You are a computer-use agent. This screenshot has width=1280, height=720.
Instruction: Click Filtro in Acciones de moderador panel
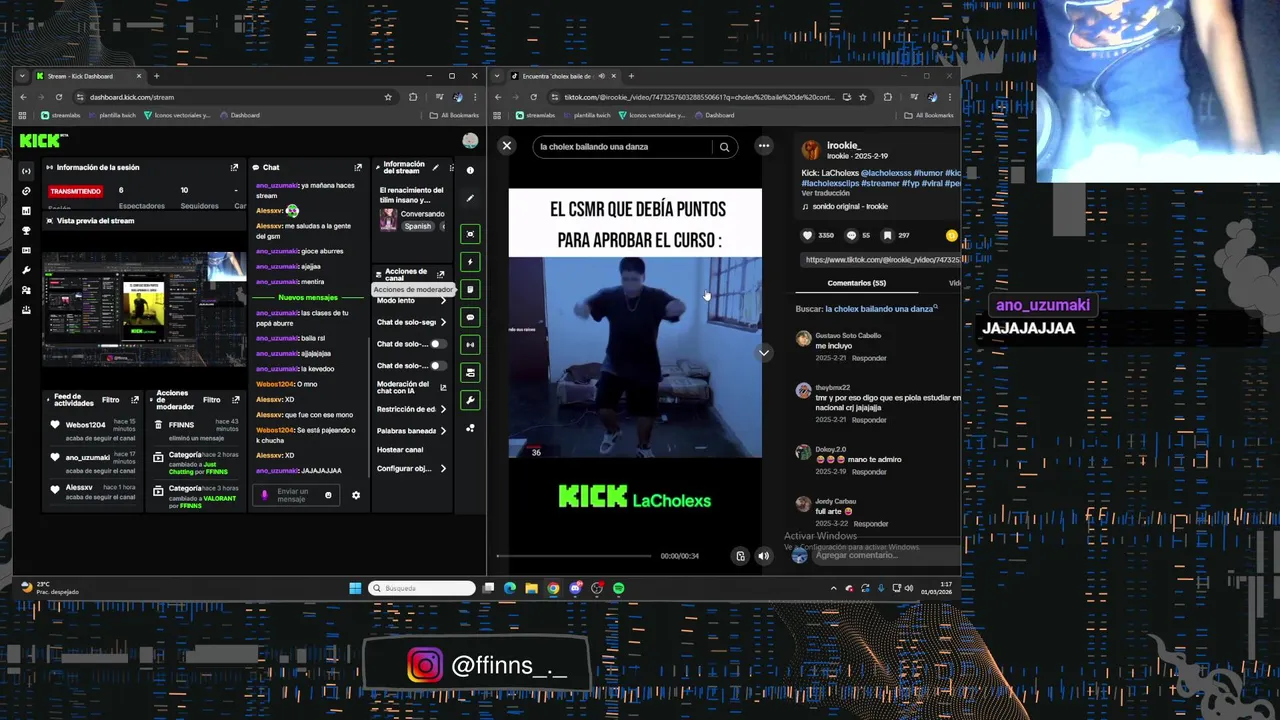211,400
